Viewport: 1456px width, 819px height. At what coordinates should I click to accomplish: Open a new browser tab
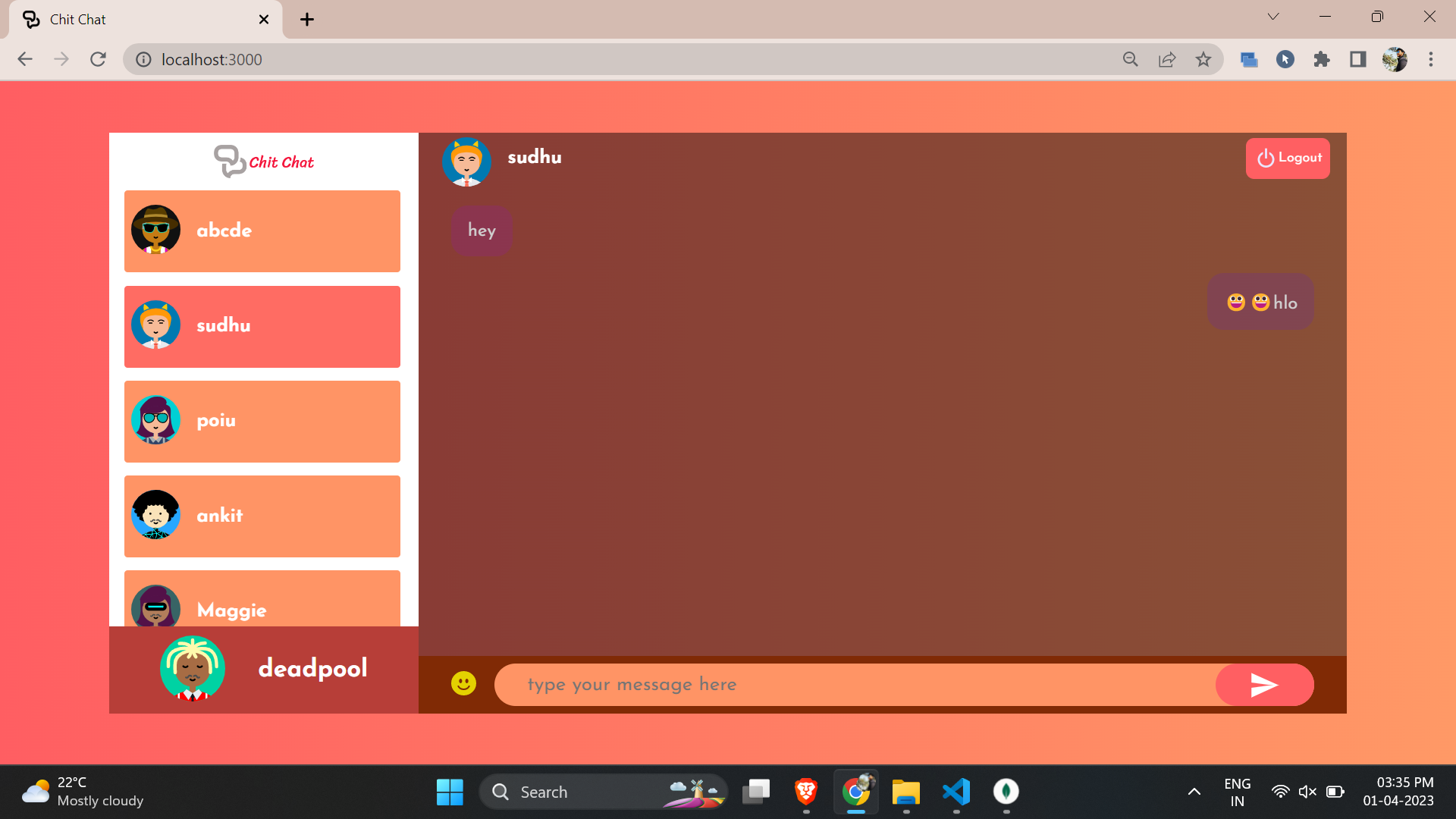point(307,20)
